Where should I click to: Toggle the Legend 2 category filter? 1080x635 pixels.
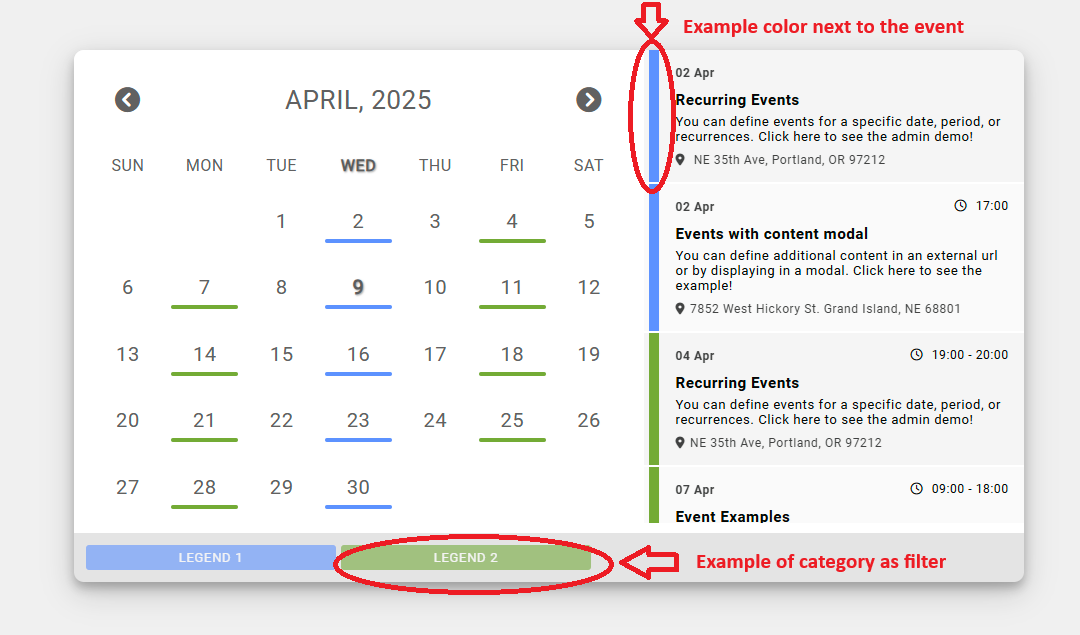pyautogui.click(x=465, y=557)
